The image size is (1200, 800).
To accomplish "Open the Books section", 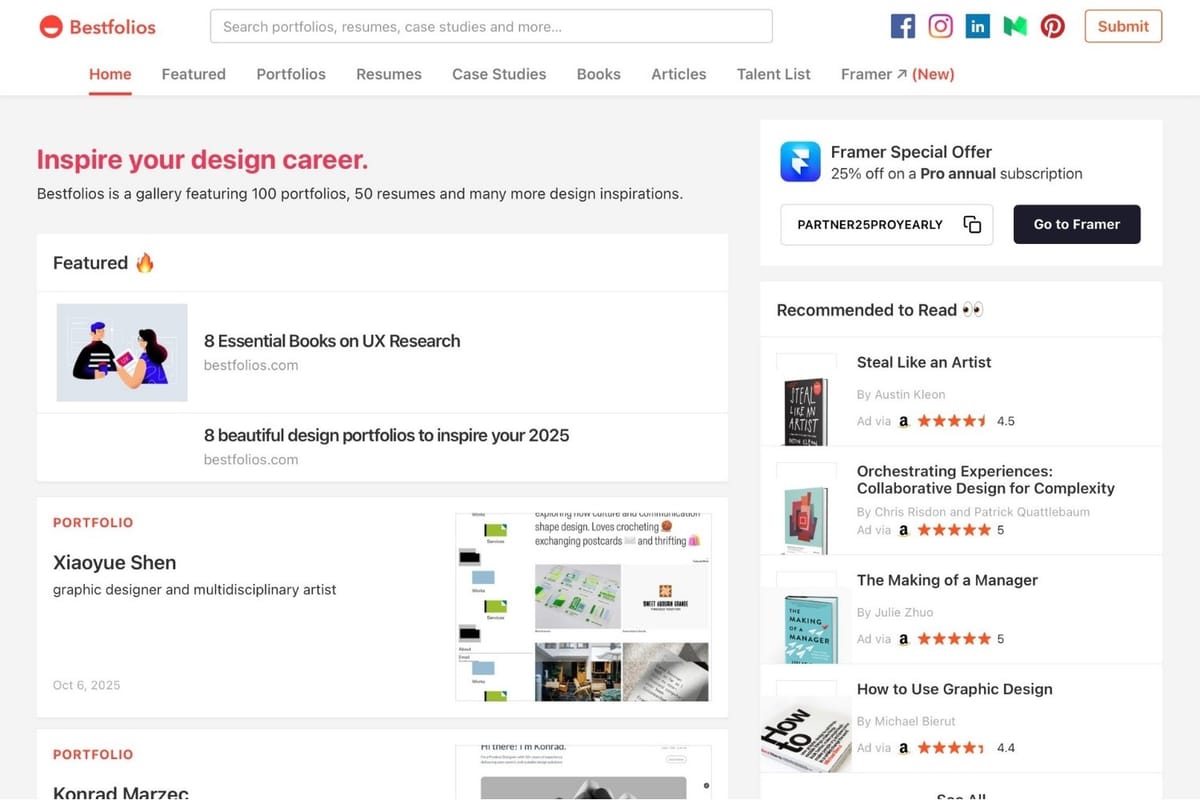I will point(598,74).
